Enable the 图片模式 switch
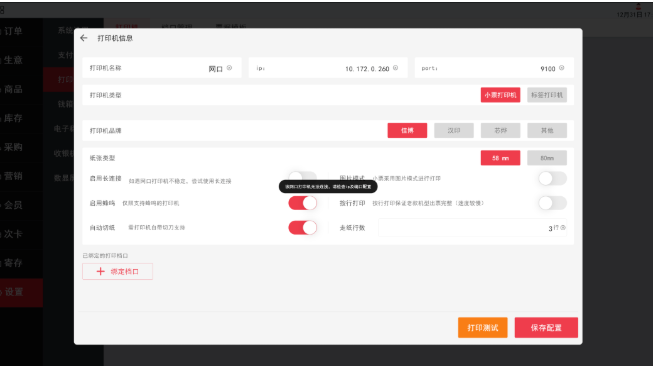The height and width of the screenshot is (366, 653). coord(552,178)
